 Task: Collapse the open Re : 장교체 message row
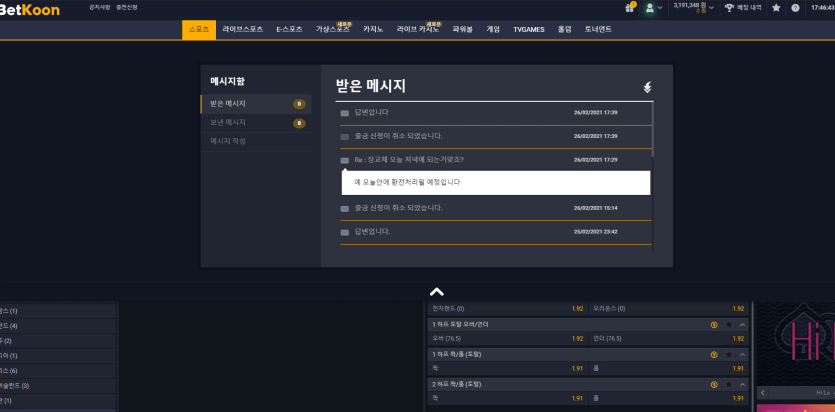(x=496, y=160)
